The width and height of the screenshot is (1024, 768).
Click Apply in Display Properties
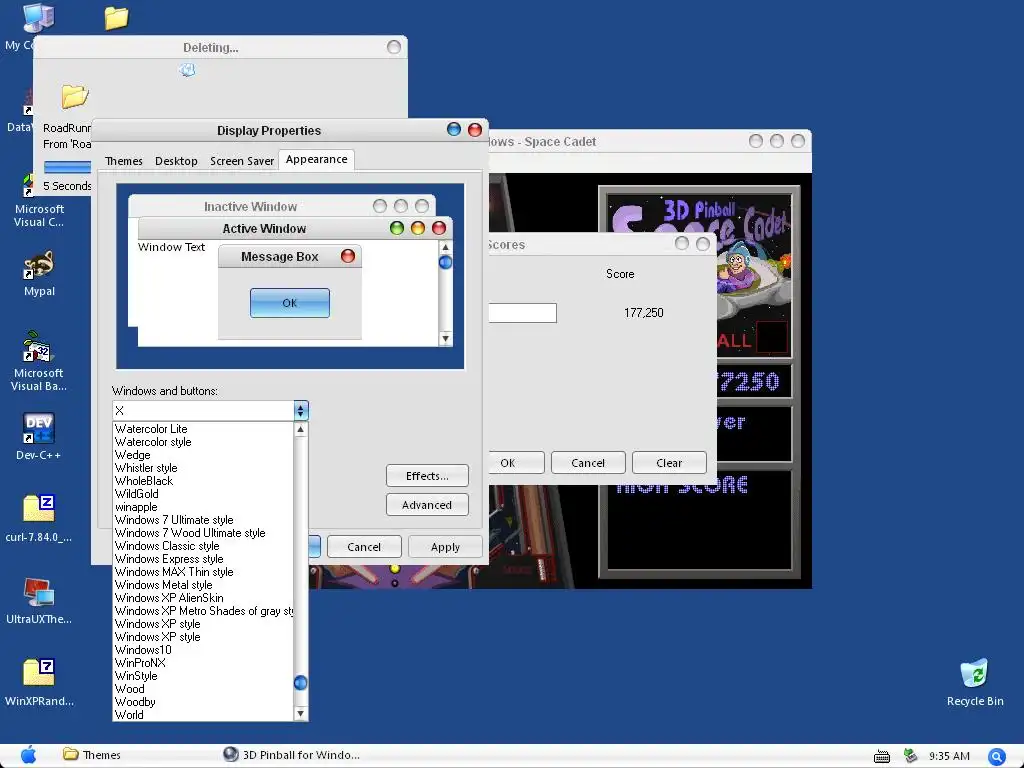coord(445,547)
